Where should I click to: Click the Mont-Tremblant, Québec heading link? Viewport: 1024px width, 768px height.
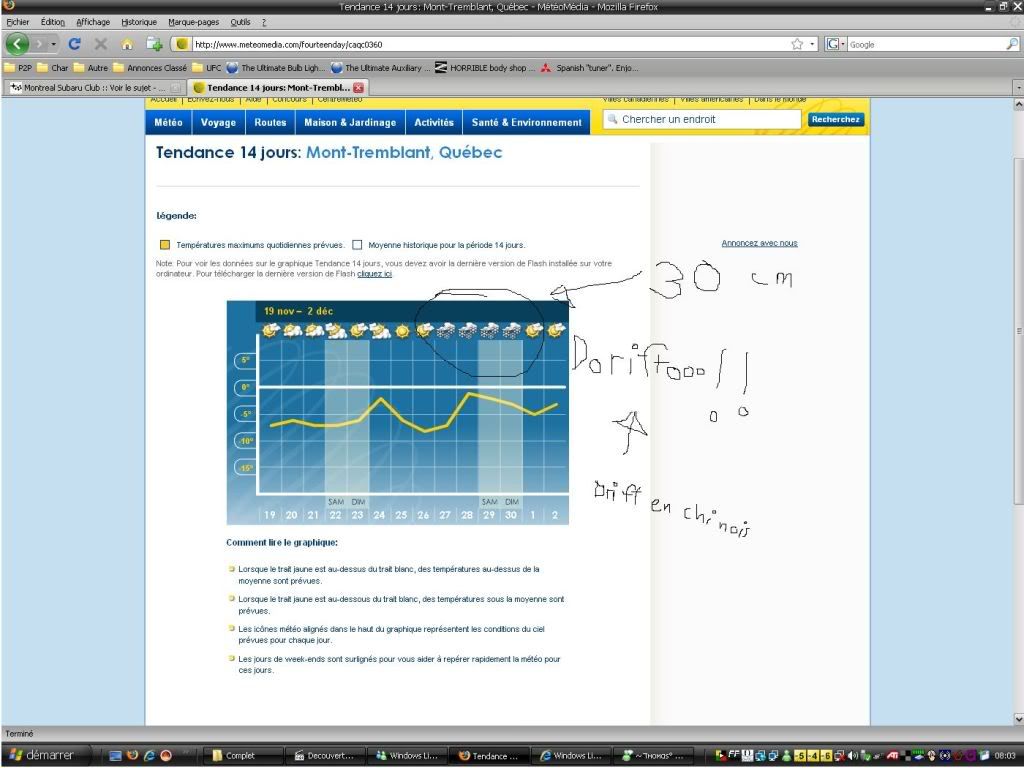(x=404, y=152)
